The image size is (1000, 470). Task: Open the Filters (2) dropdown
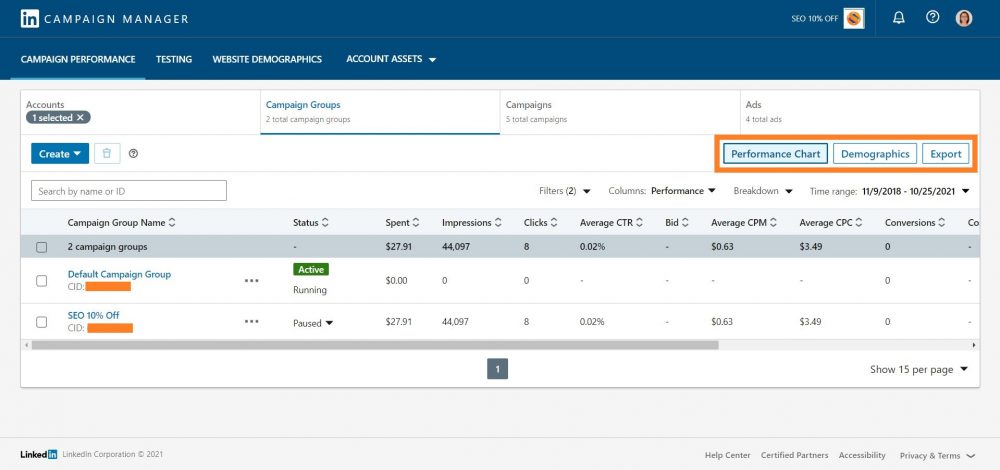pyautogui.click(x=564, y=191)
